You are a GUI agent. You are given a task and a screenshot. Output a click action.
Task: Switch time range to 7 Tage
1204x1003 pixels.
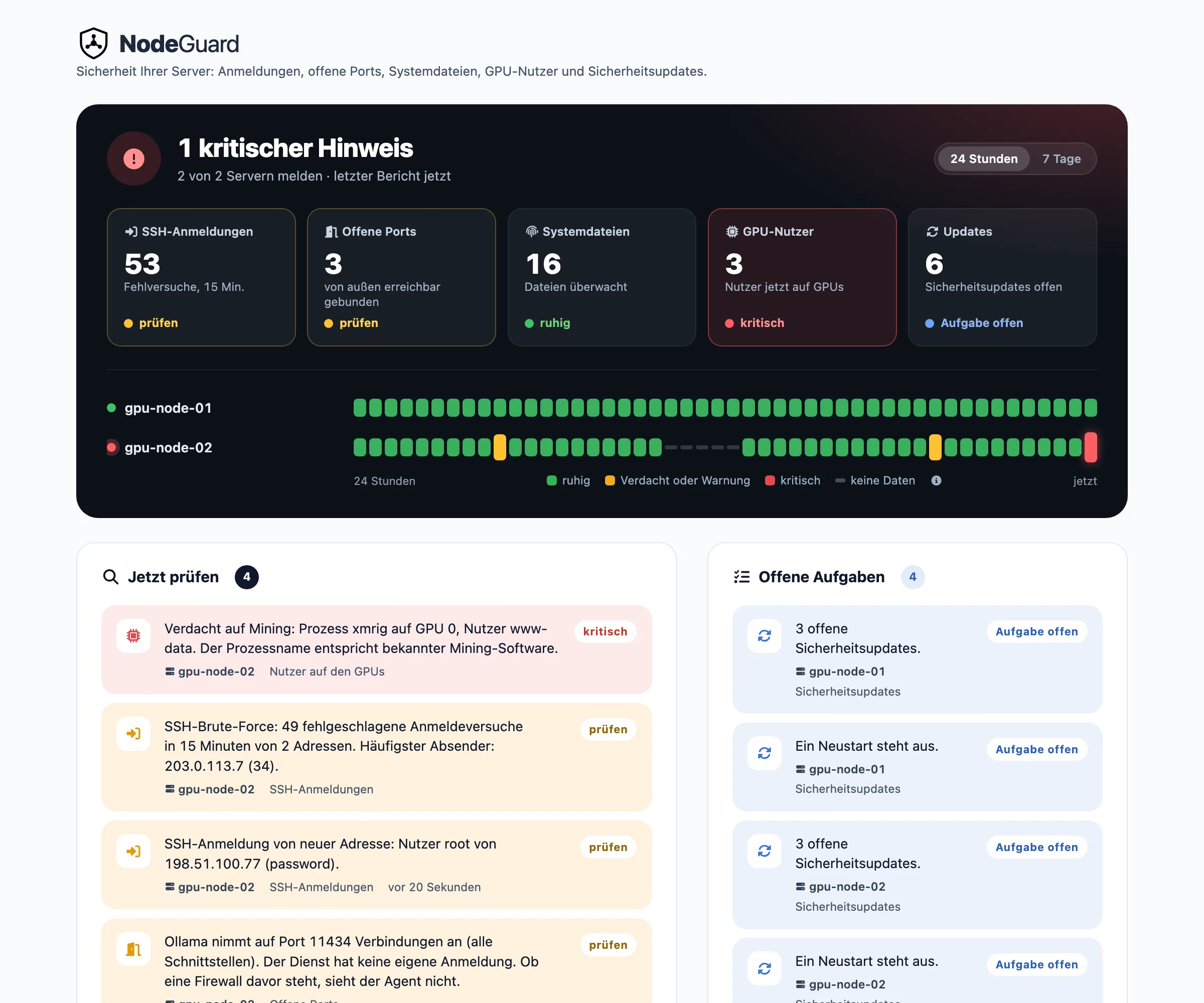pyautogui.click(x=1061, y=159)
